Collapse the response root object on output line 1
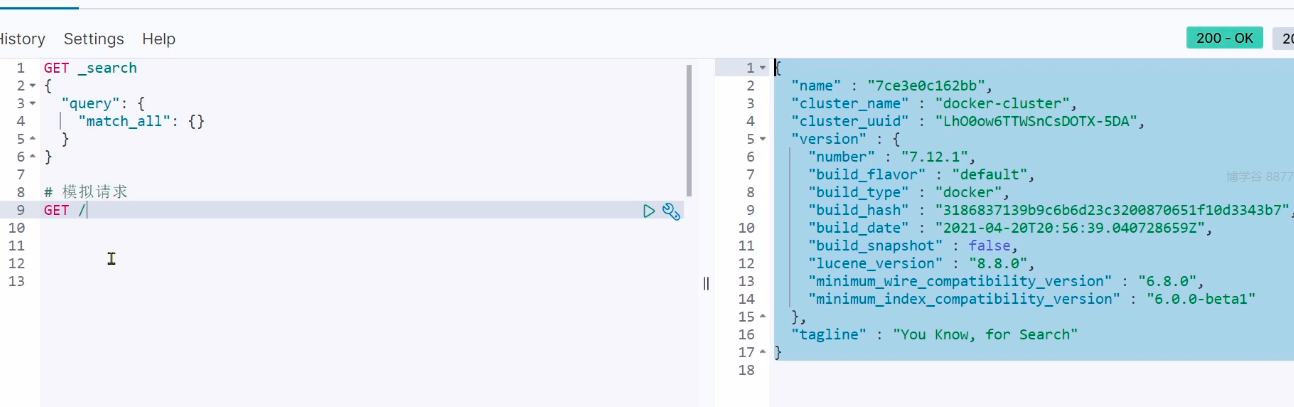Image resolution: width=1294 pixels, height=407 pixels. tap(763, 68)
